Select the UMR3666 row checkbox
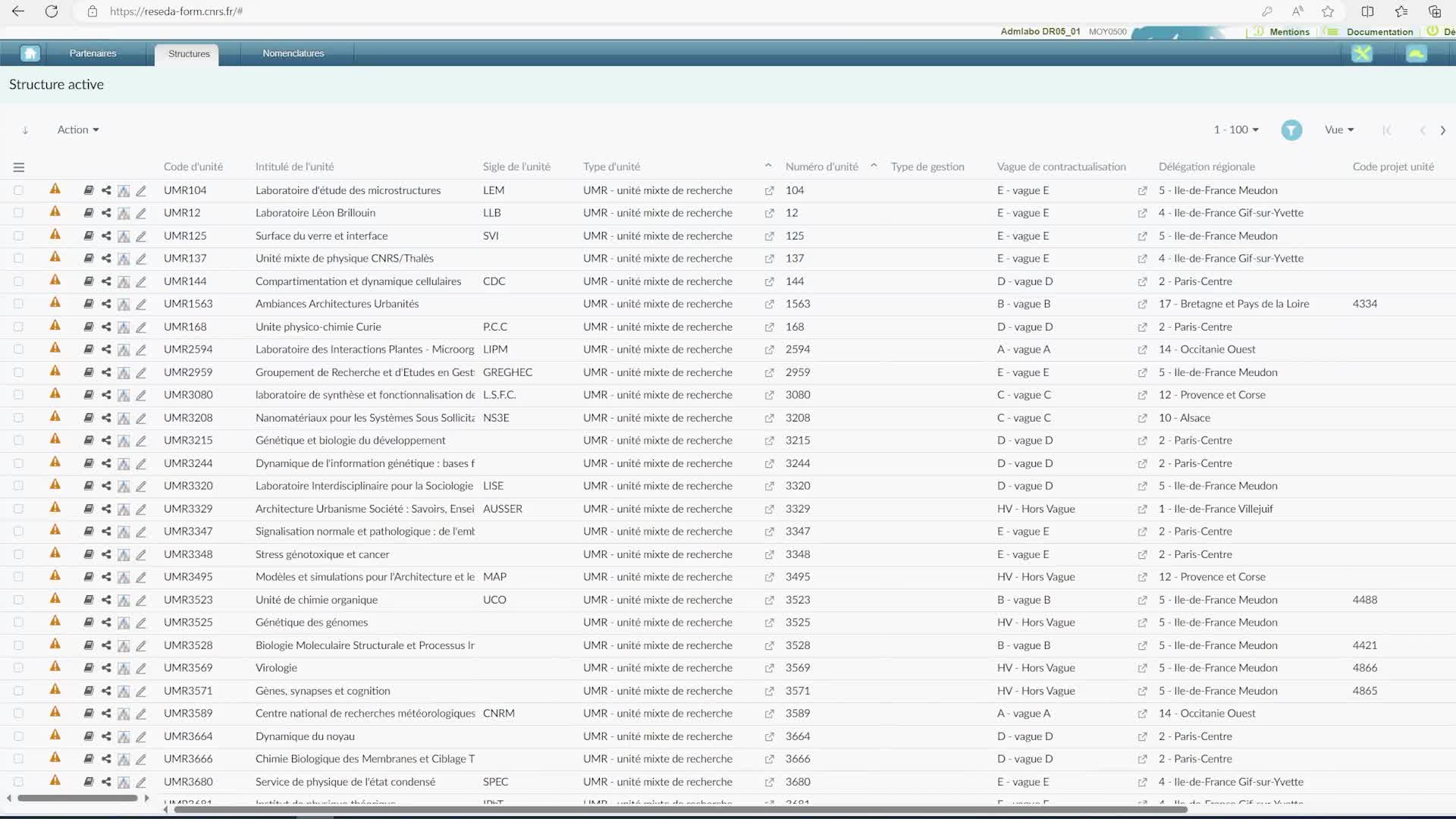The width and height of the screenshot is (1456, 819). 18,759
